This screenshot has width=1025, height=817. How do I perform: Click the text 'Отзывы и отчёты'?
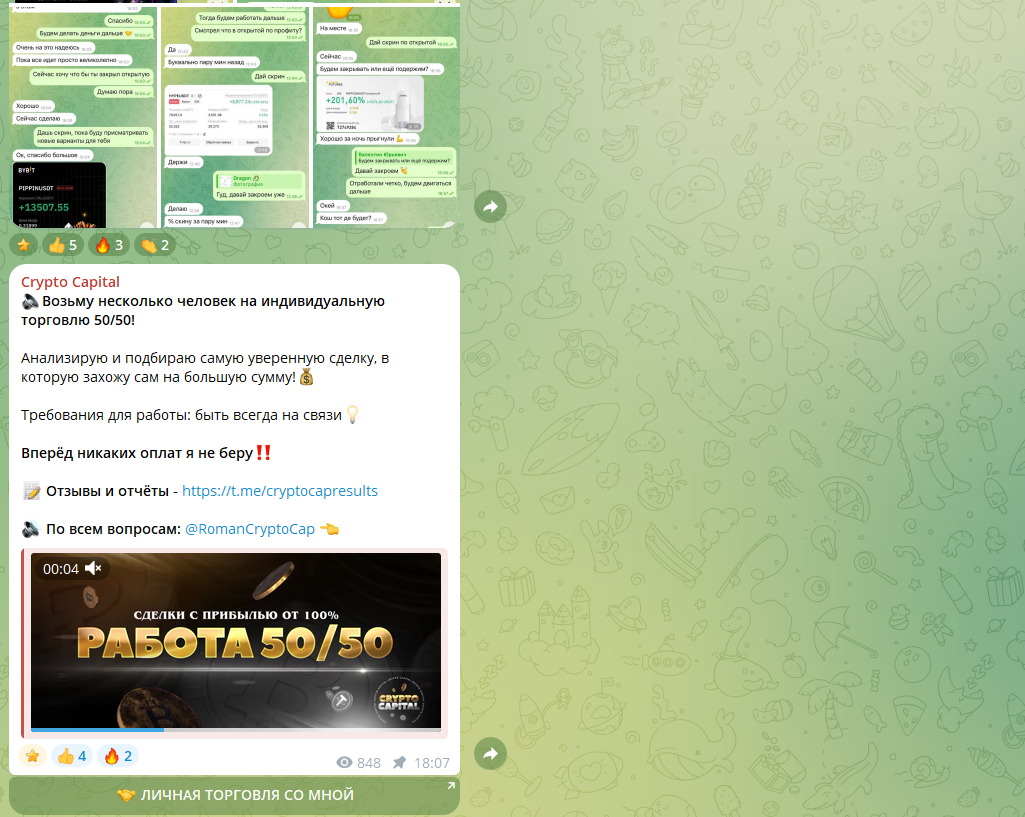click(x=107, y=491)
